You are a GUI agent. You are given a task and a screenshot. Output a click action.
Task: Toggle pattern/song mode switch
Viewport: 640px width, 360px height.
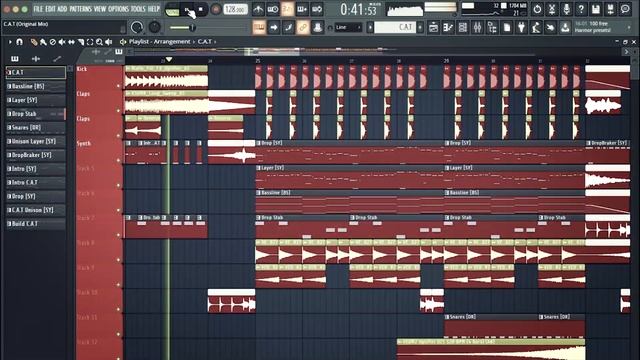(x=172, y=10)
